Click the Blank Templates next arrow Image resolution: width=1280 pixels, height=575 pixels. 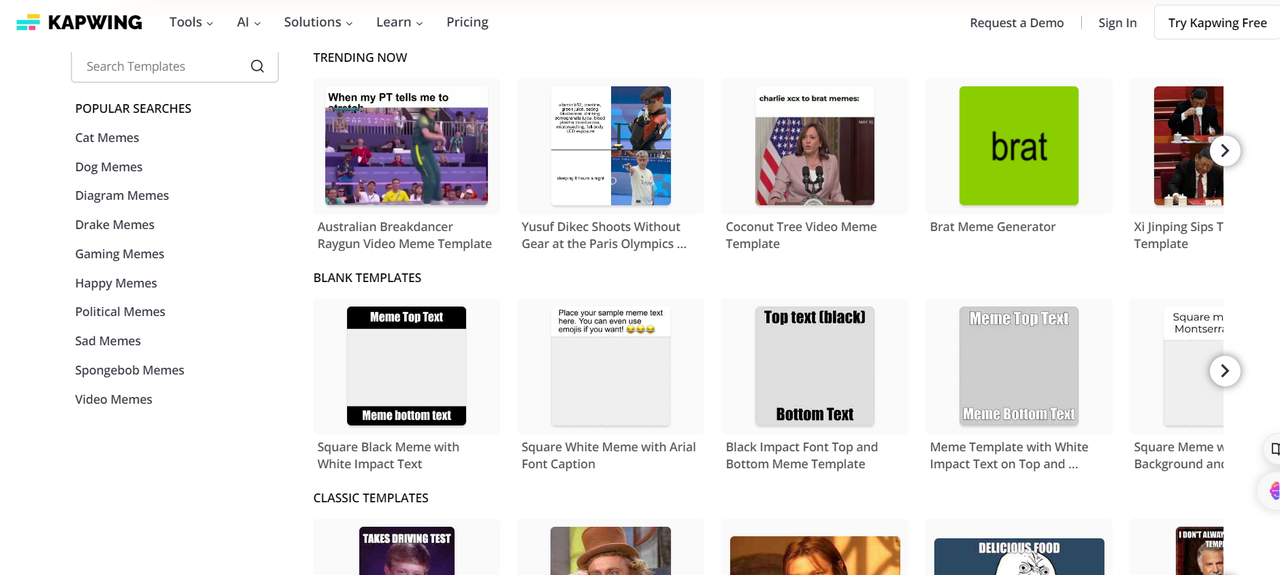[x=1225, y=371]
